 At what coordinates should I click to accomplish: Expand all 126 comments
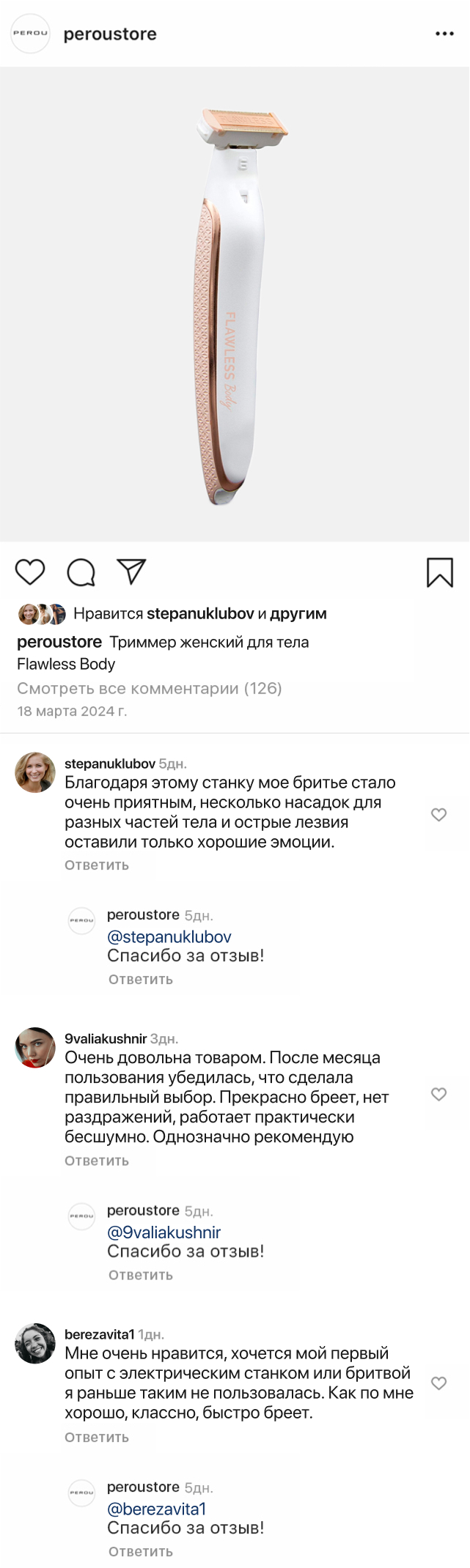(150, 688)
